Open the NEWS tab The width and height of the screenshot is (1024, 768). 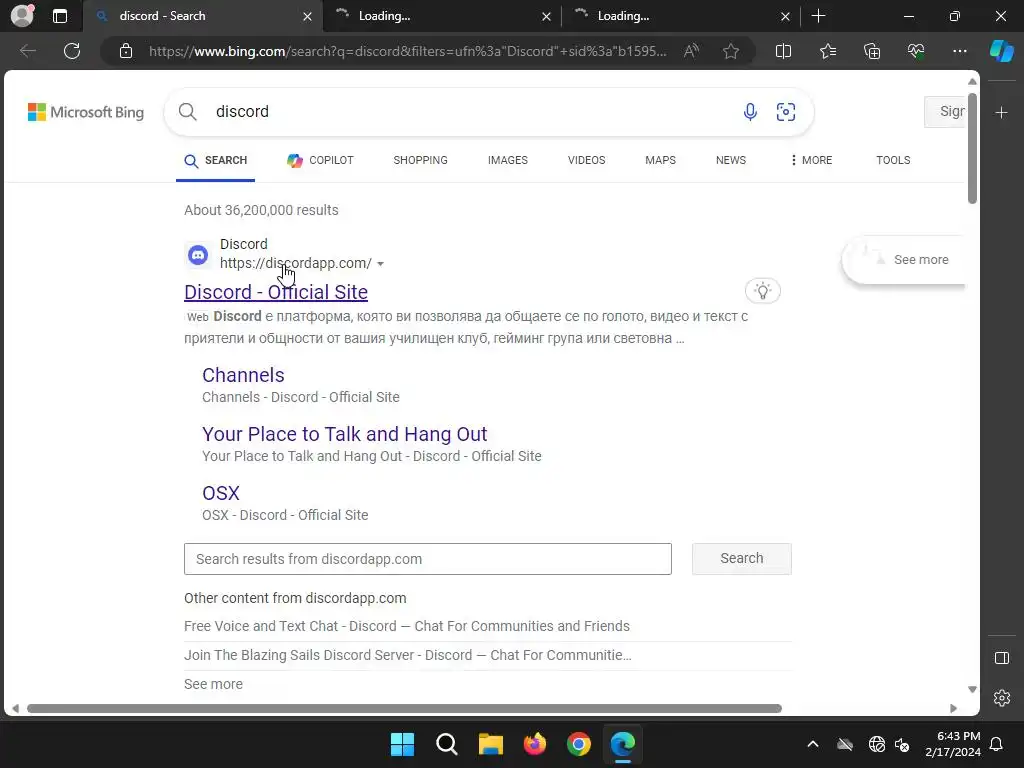point(731,160)
